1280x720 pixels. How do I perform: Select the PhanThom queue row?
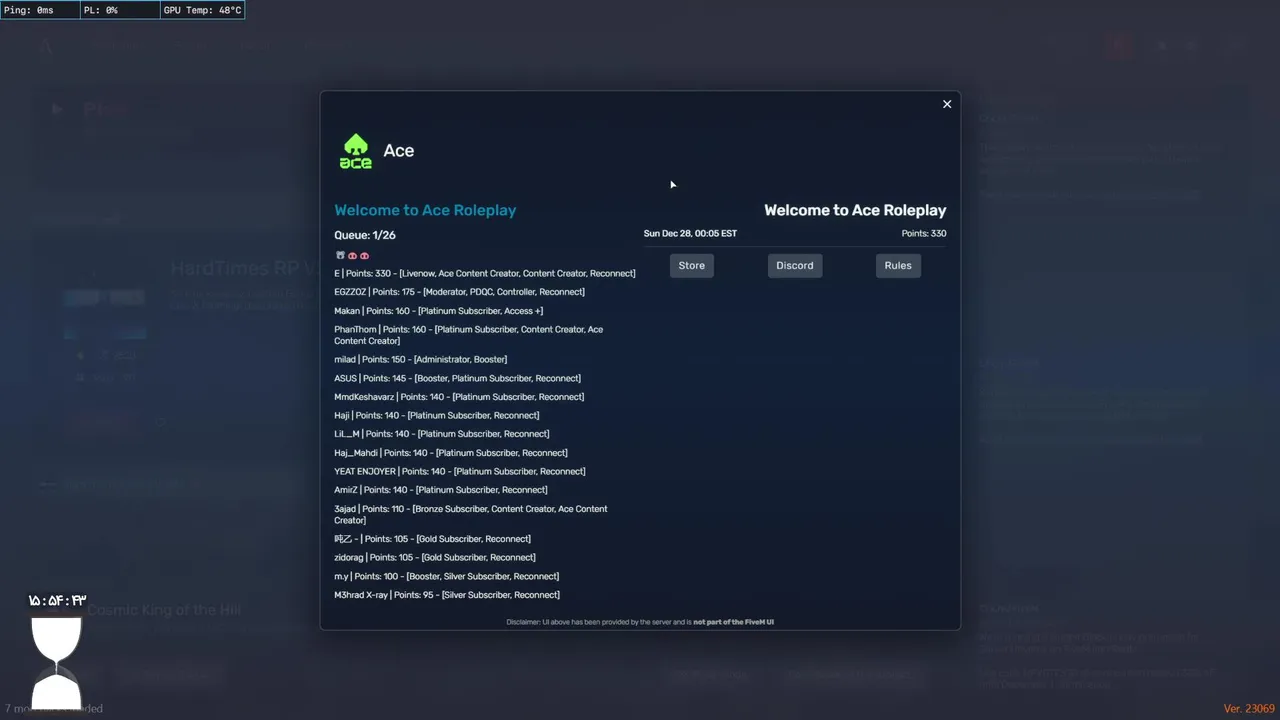469,335
